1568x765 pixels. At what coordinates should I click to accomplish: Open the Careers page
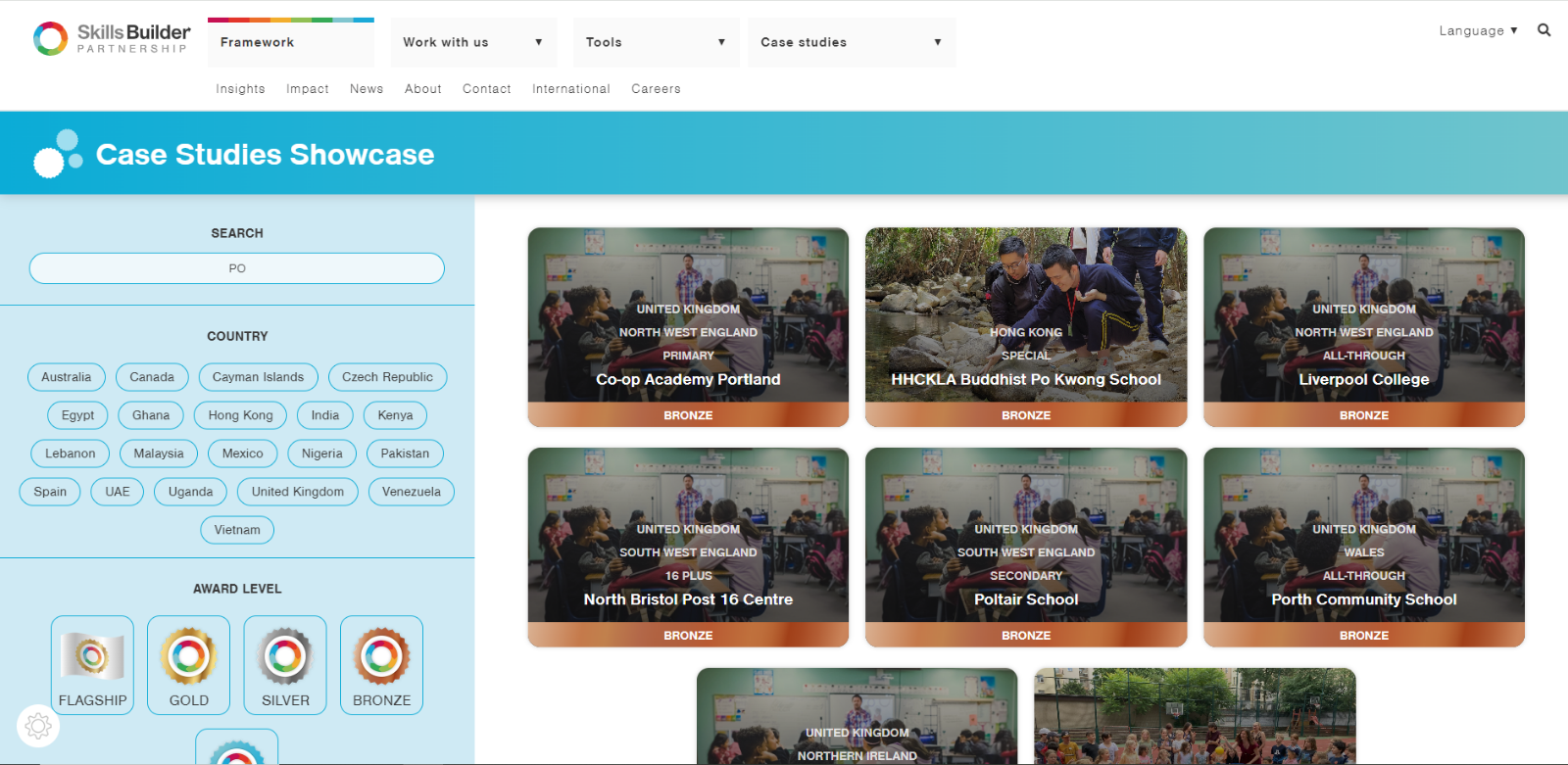point(656,88)
